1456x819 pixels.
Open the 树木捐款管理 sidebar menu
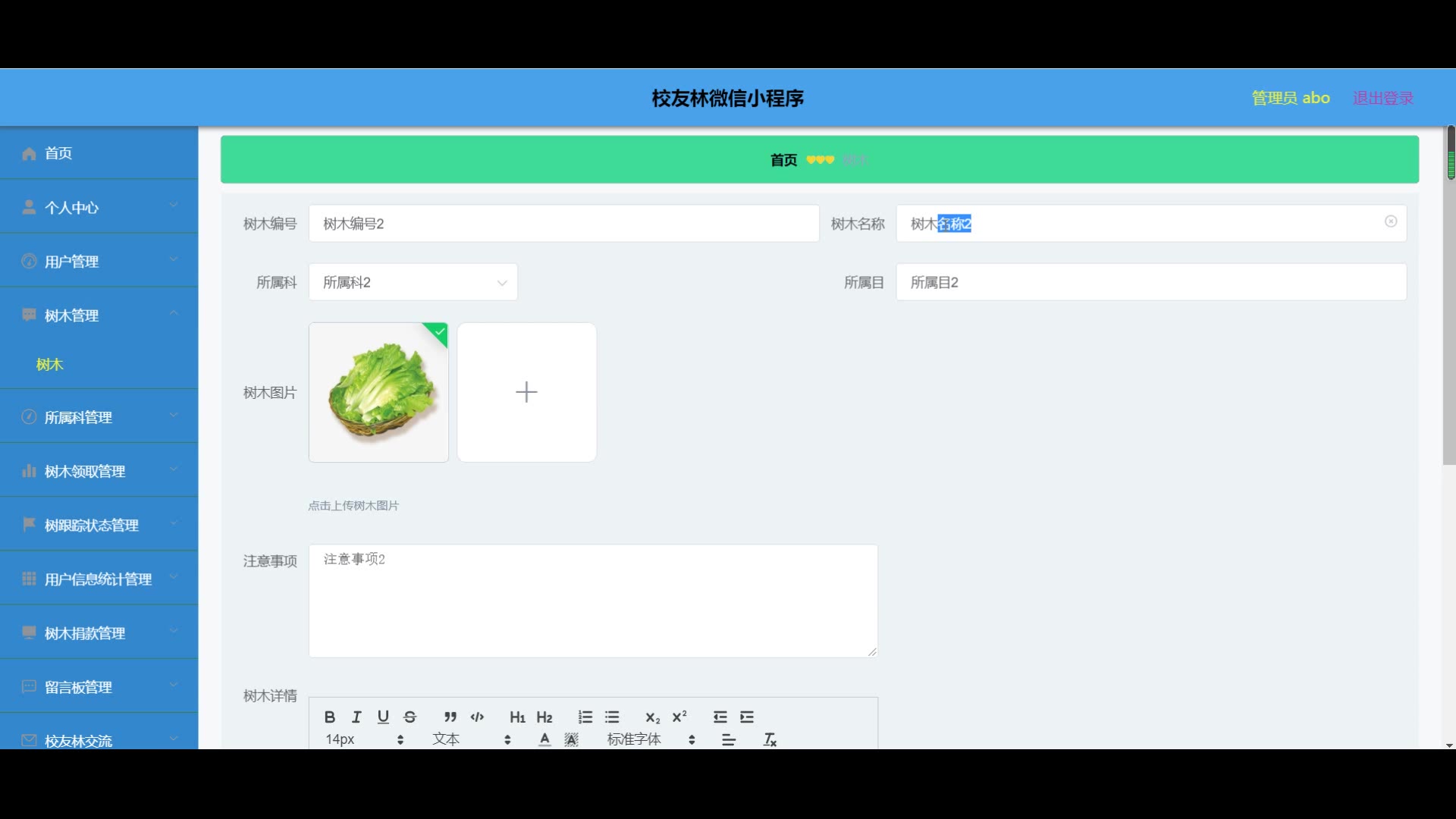tap(99, 632)
